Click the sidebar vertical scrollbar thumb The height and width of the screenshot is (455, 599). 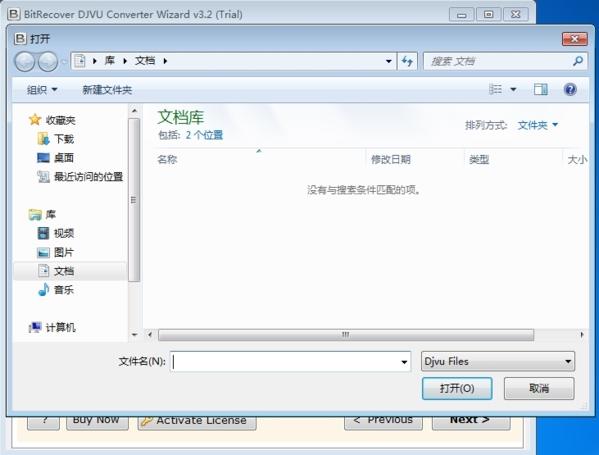coord(133,200)
